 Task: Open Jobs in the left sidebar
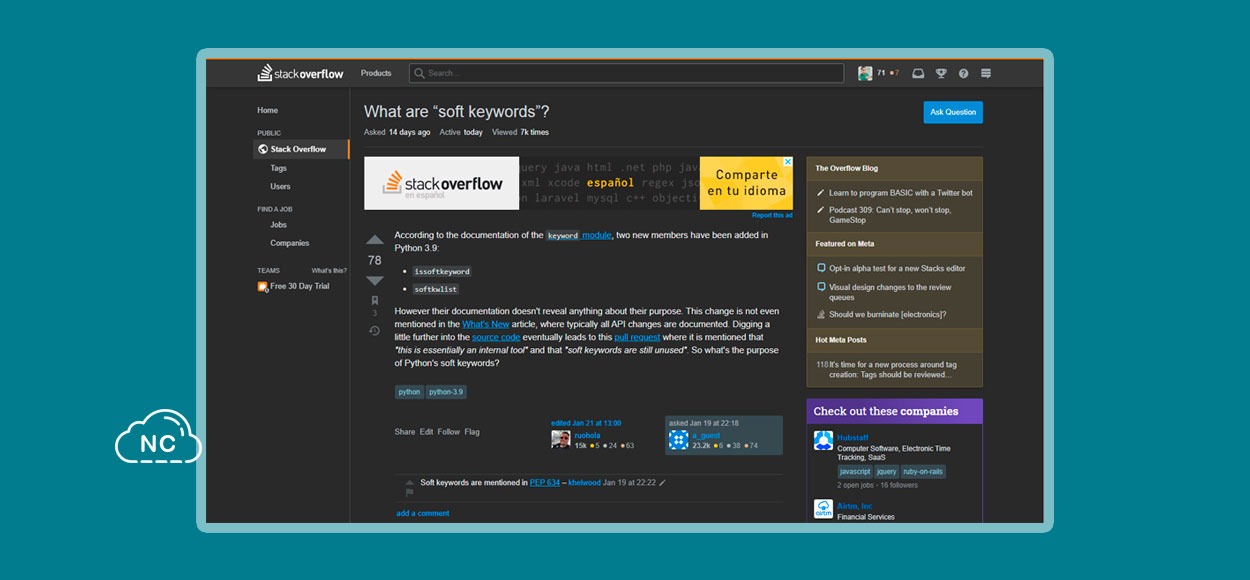coord(279,225)
